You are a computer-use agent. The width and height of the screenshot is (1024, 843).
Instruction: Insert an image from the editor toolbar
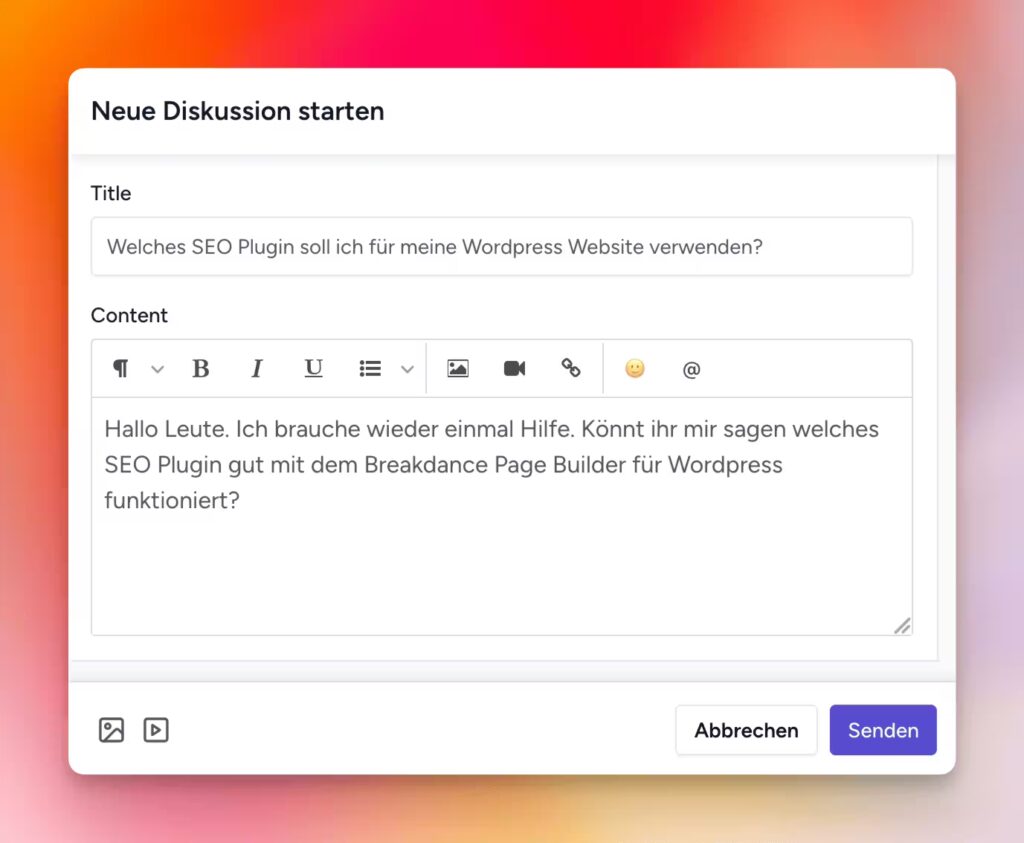[x=458, y=368]
